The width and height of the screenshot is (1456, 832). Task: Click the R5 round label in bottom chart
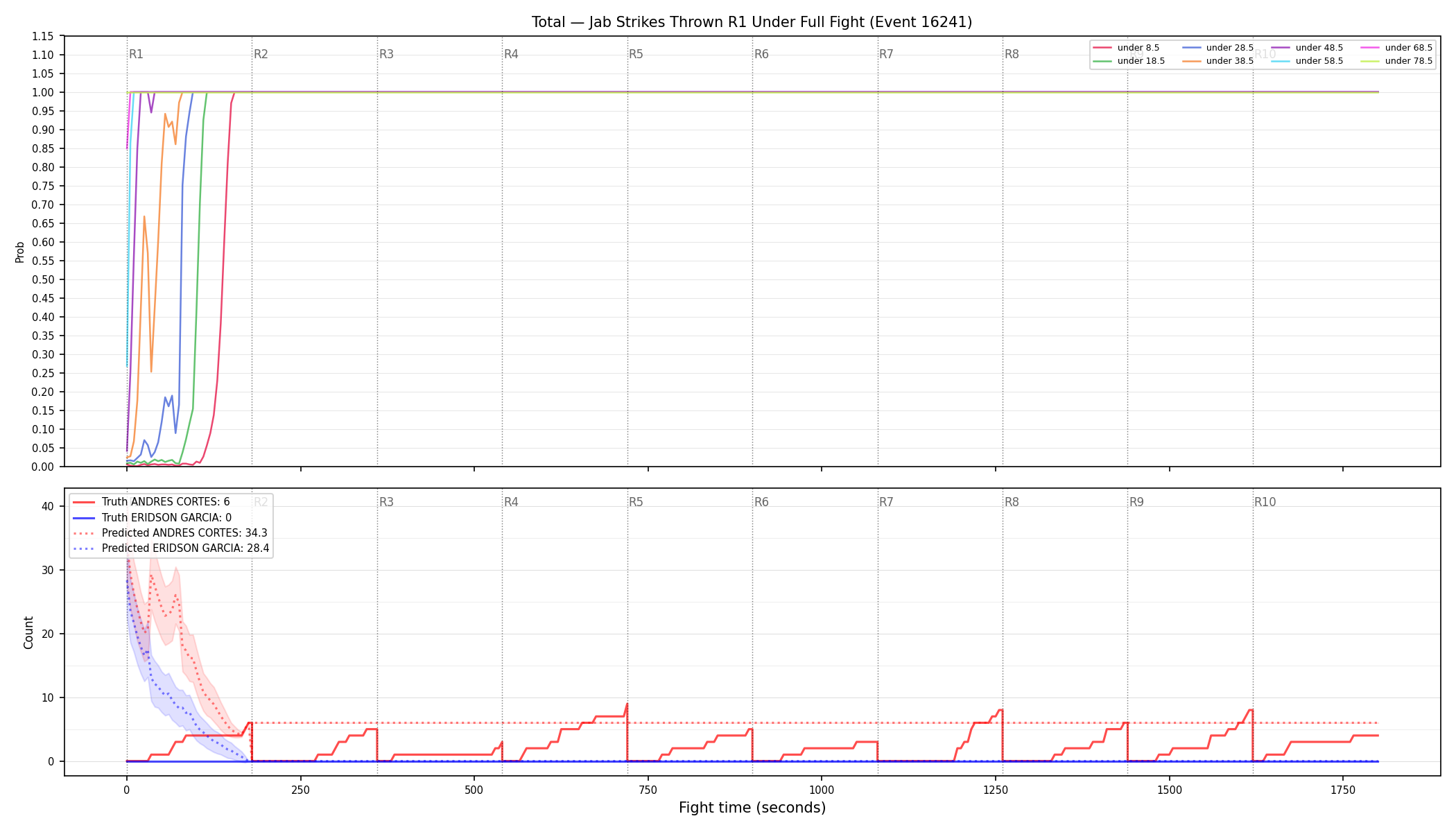coord(636,502)
